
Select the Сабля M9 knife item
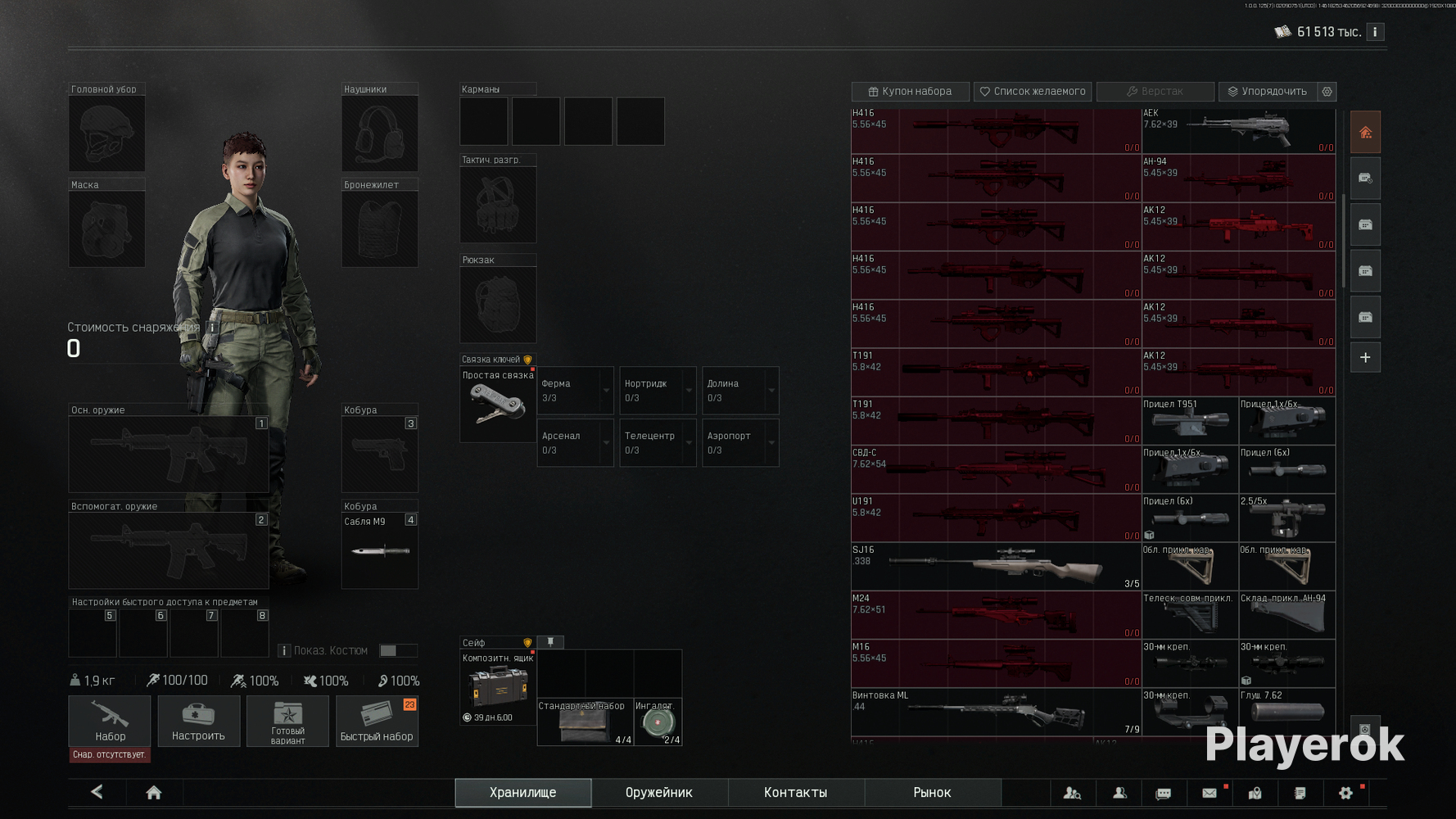(x=380, y=551)
